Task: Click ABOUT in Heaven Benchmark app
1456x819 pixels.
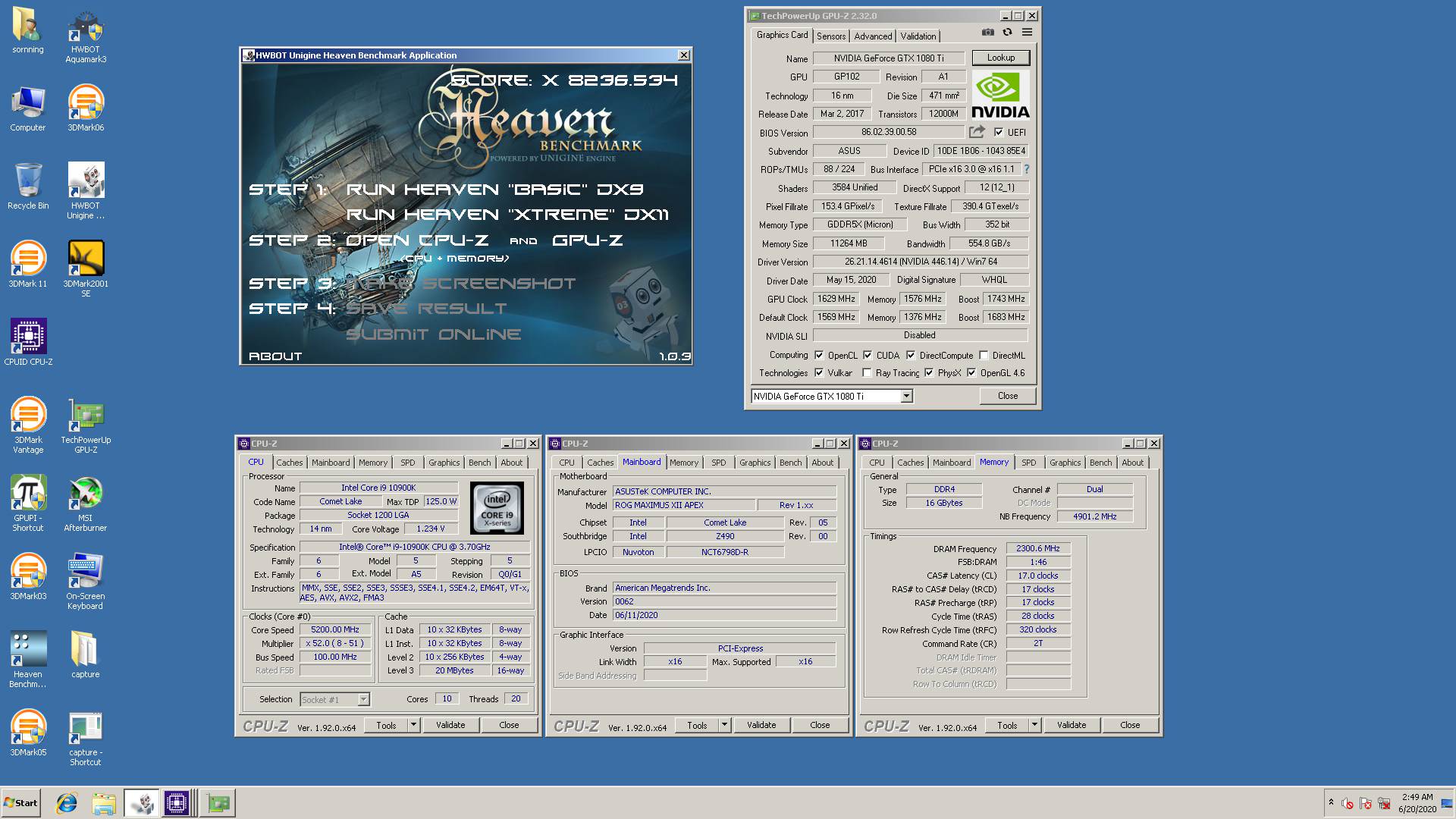Action: click(275, 356)
